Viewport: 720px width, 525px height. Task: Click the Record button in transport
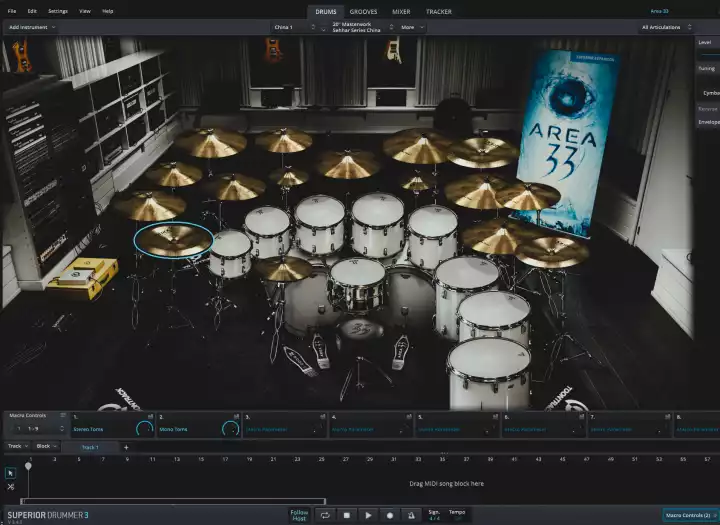390,515
